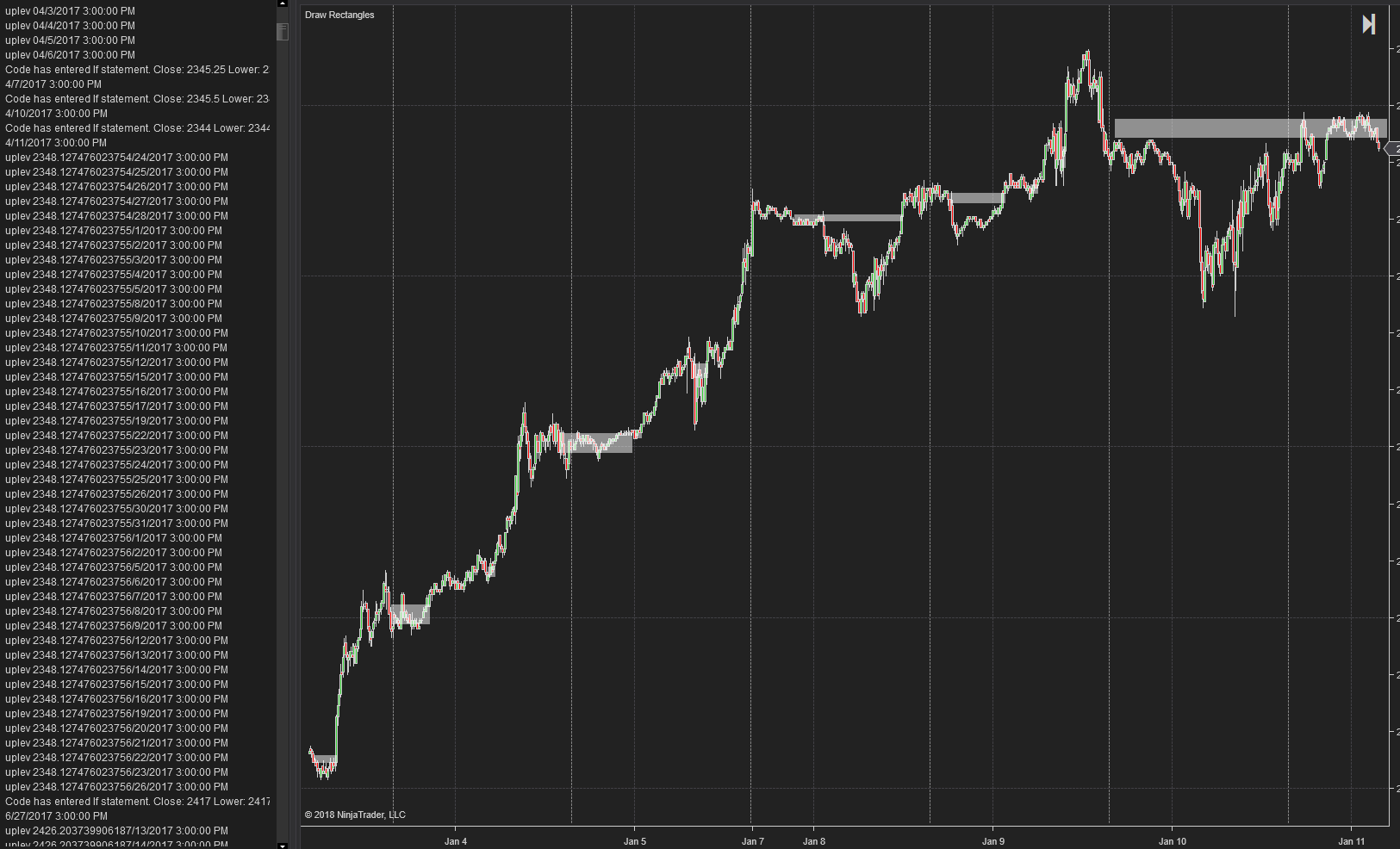Select the '6/27/2017 3:00:00 PM' output line
The image size is (1400, 849).
pyautogui.click(x=57, y=816)
